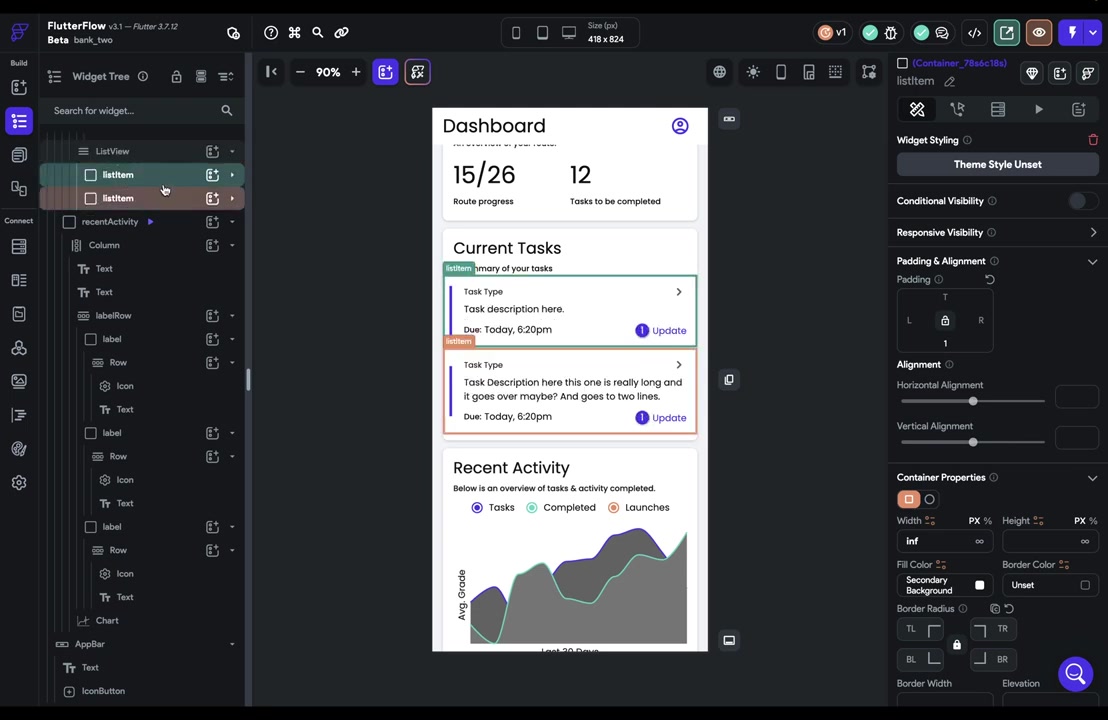
Task: Click the help question mark icon
Action: click(271, 33)
